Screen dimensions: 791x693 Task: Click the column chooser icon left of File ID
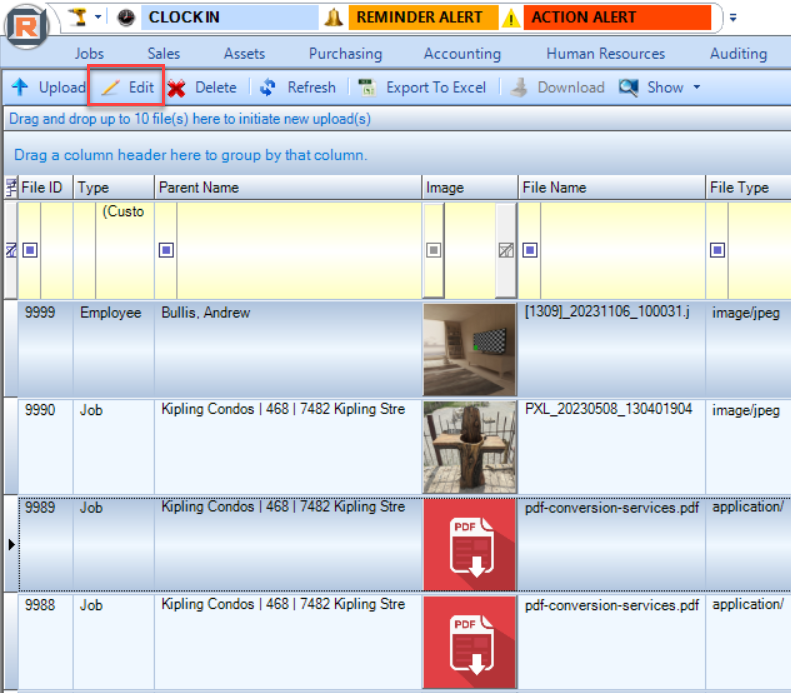11,188
